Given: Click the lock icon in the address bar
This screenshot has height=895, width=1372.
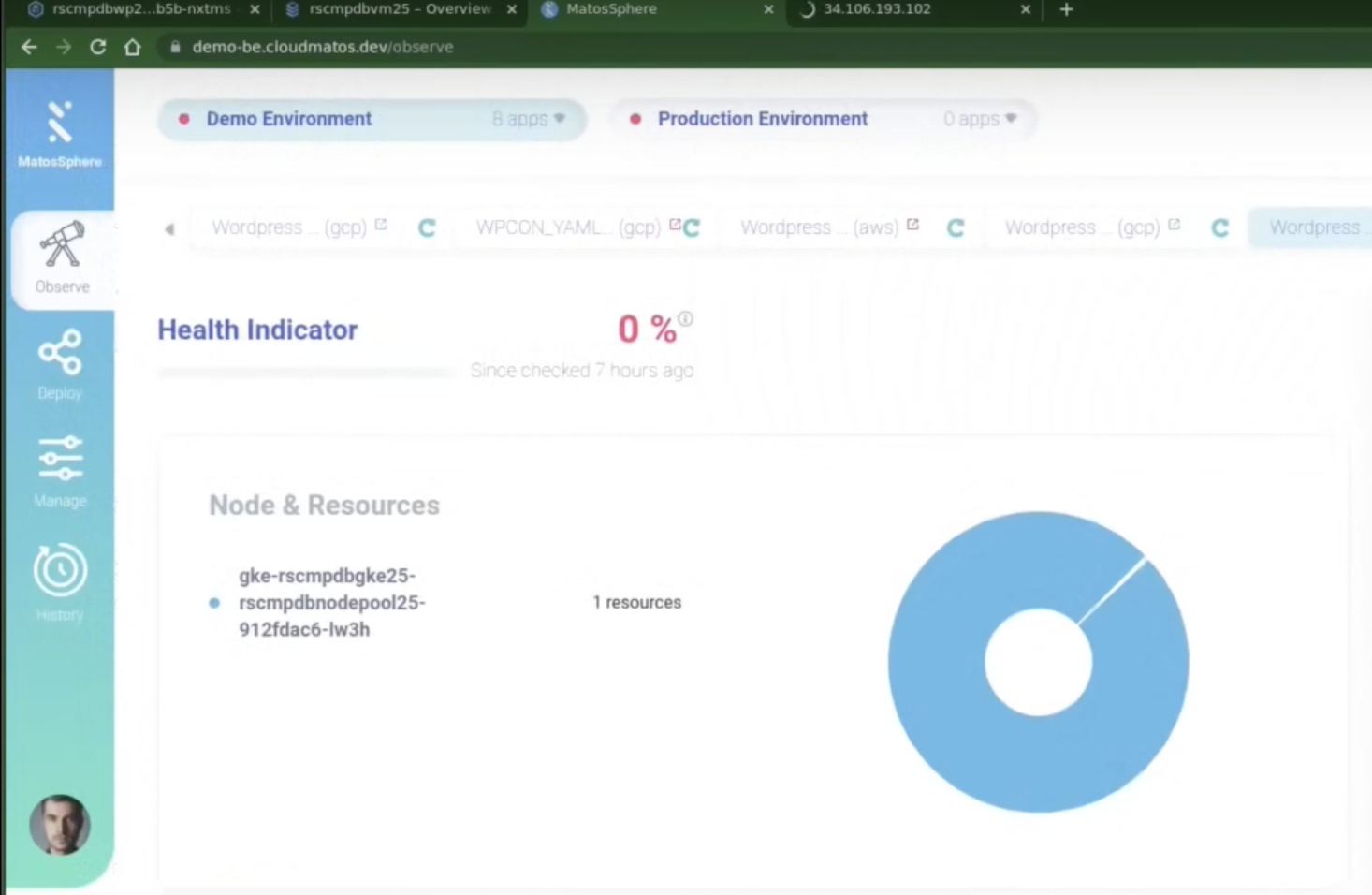Looking at the screenshot, I should coord(175,47).
